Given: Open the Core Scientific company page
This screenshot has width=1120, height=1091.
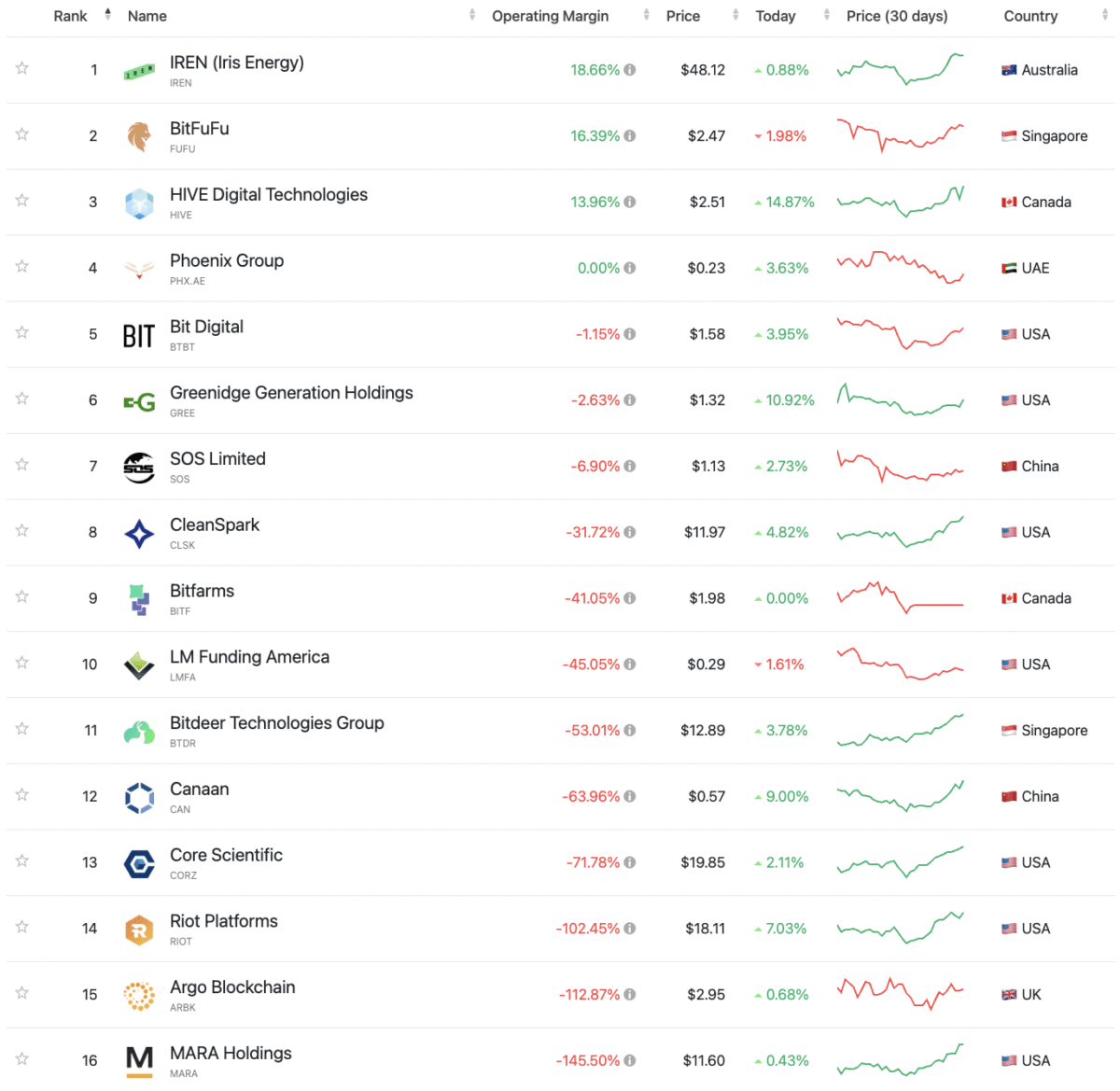Looking at the screenshot, I should [226, 854].
